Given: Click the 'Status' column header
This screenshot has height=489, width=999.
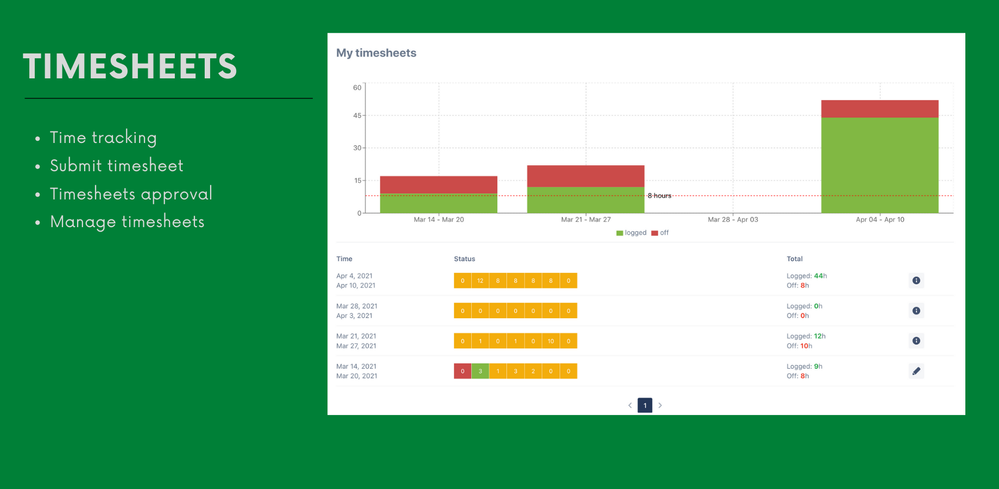Looking at the screenshot, I should pos(464,259).
